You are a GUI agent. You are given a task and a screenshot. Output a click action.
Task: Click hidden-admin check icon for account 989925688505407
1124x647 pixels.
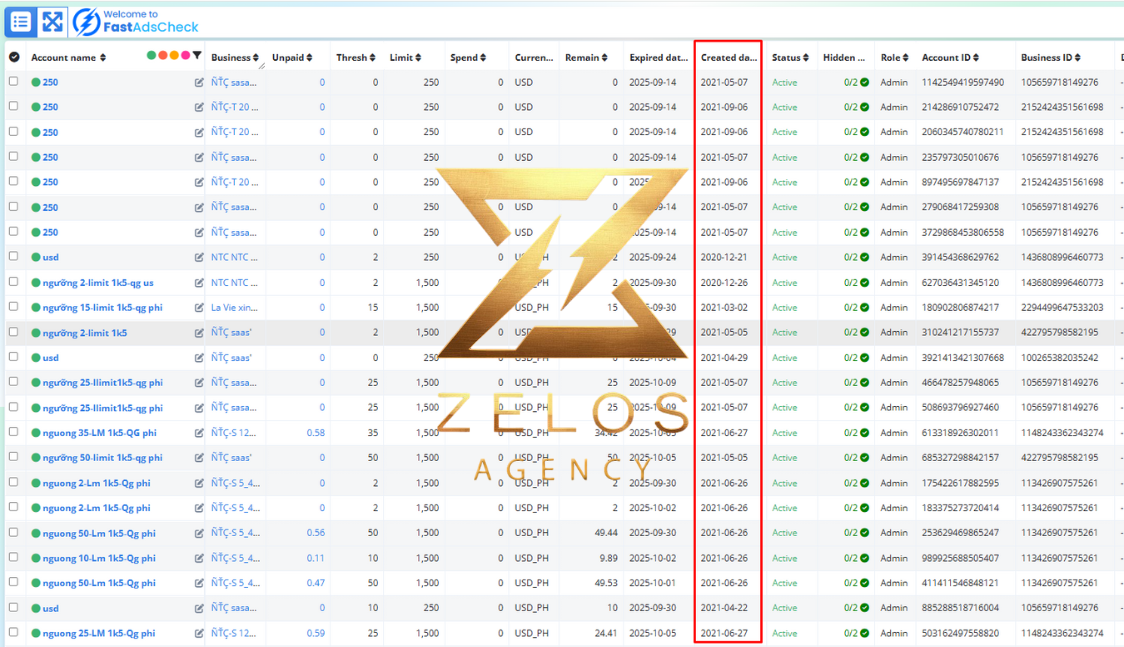coord(865,558)
